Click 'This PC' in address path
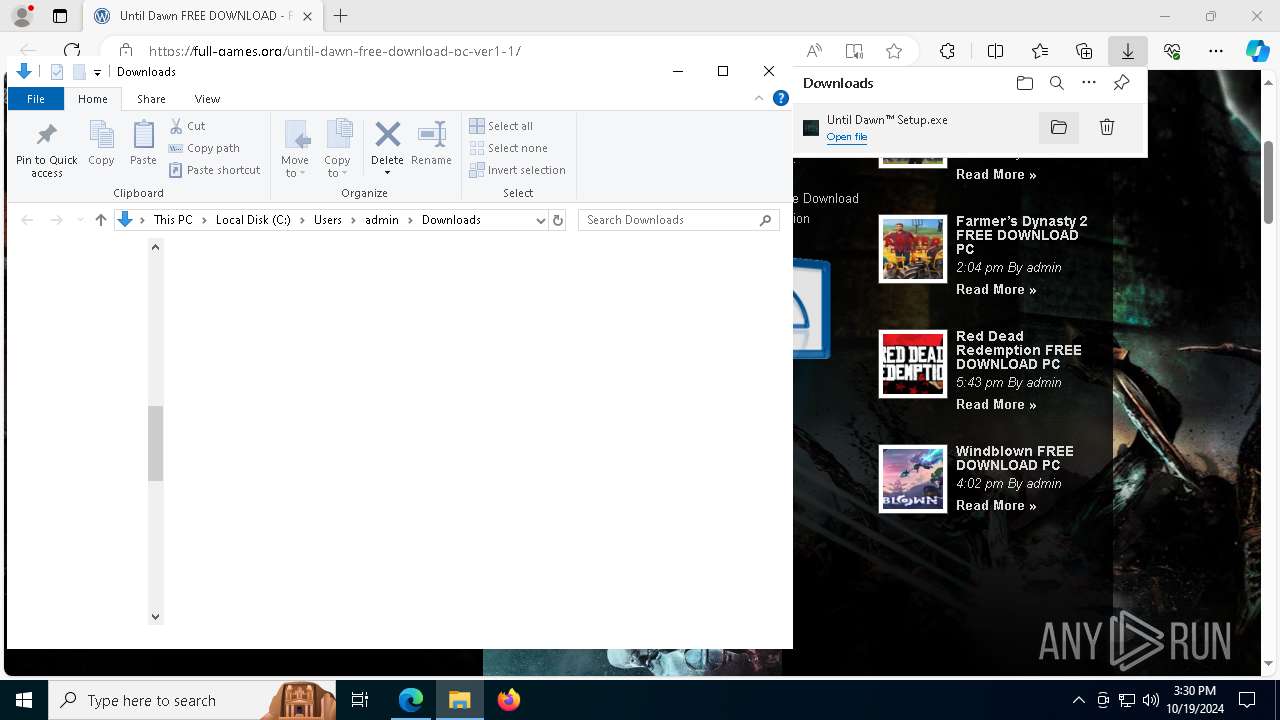The width and height of the screenshot is (1280, 720). pyautogui.click(x=173, y=220)
